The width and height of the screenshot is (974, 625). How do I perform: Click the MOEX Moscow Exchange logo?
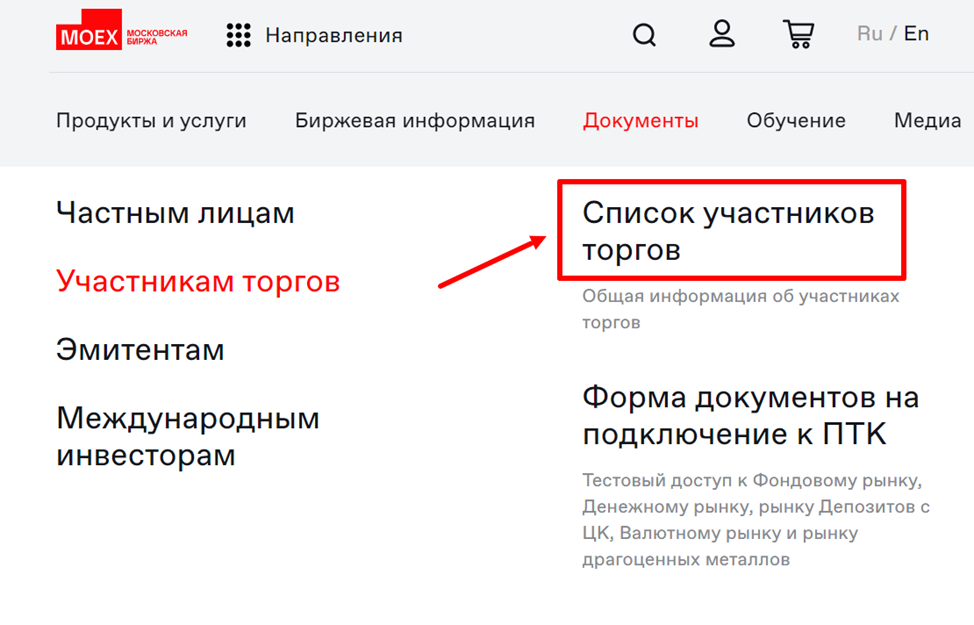click(121, 30)
